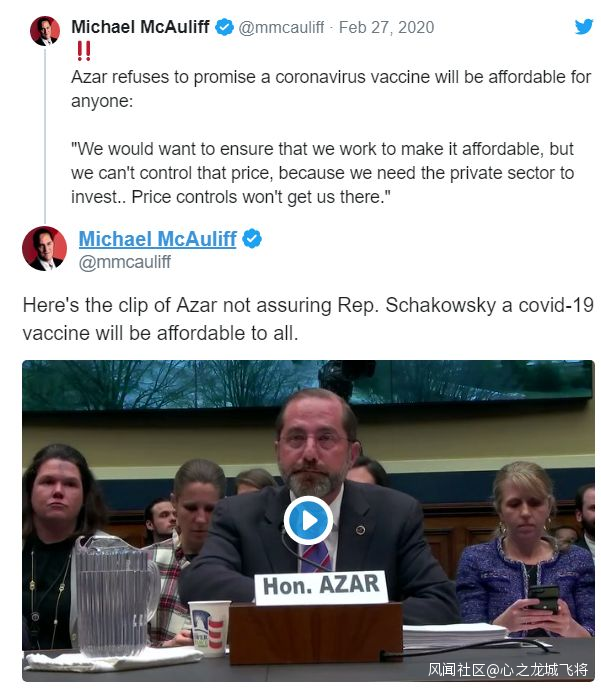Click the water pitcher in the video thumbnail
The height and width of the screenshot is (691, 601).
pyautogui.click(x=116, y=596)
